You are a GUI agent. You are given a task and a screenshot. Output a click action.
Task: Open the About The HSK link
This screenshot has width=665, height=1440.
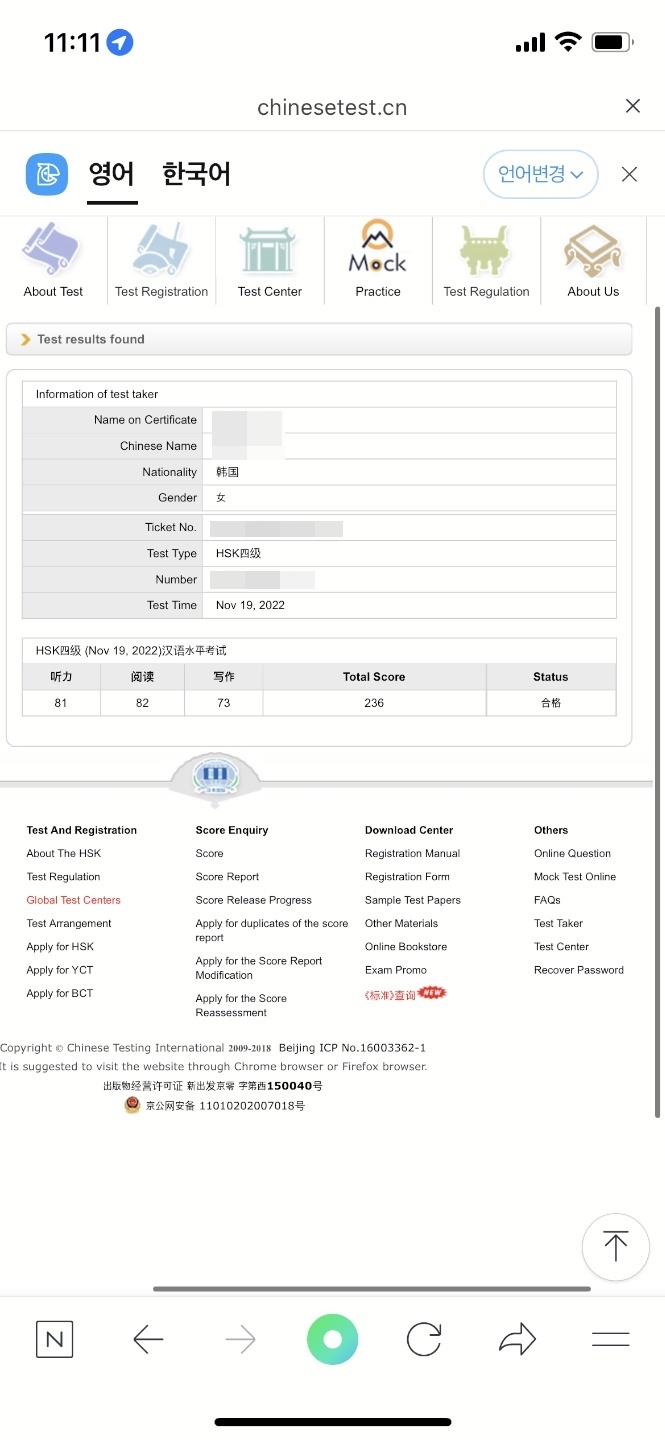tap(64, 854)
